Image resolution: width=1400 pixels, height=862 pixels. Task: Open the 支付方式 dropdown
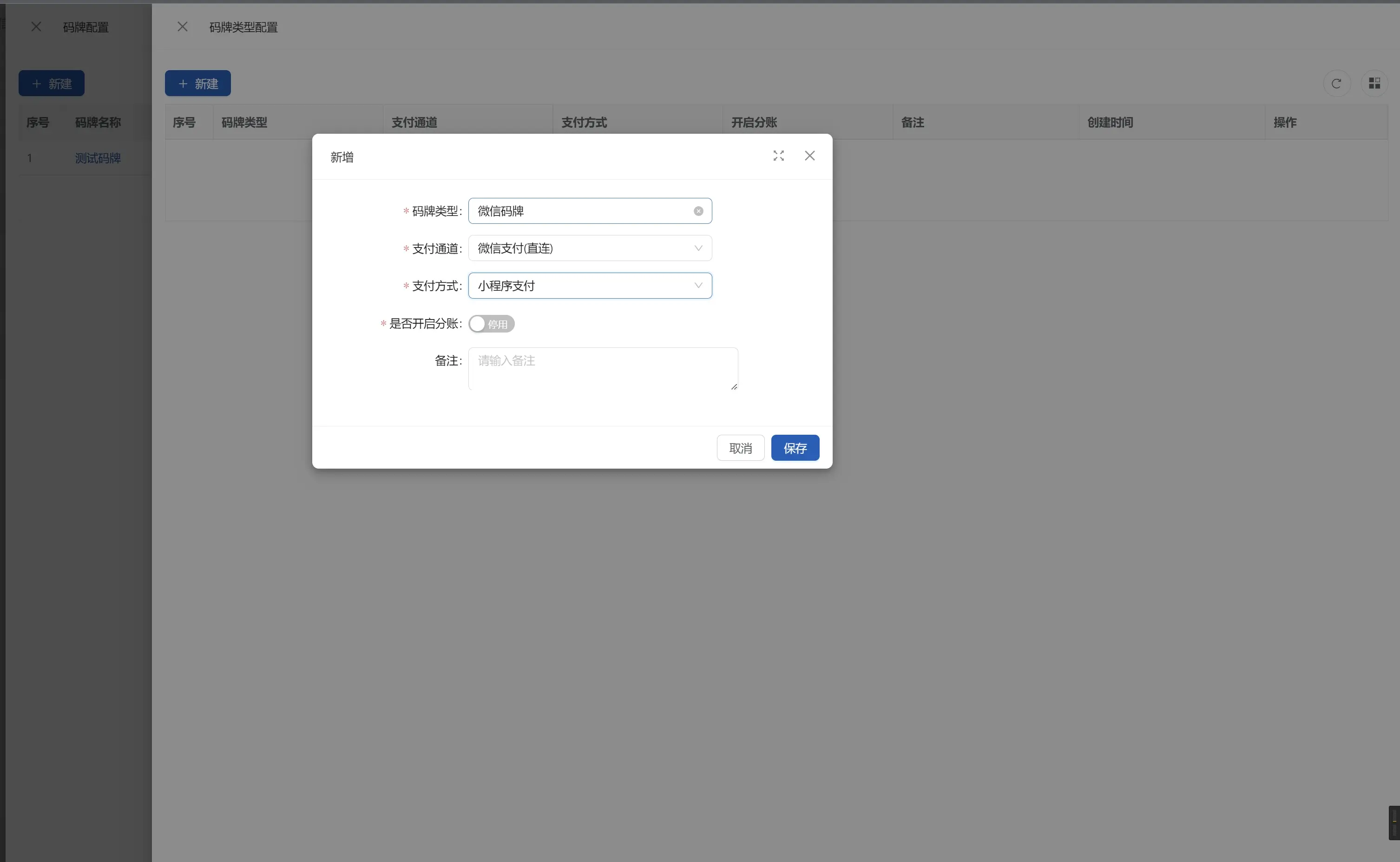(590, 286)
